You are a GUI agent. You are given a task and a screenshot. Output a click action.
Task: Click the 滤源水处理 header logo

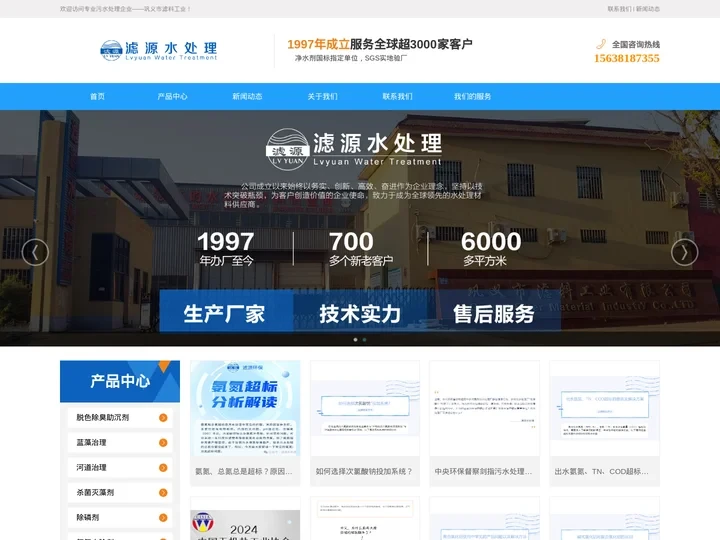158,51
